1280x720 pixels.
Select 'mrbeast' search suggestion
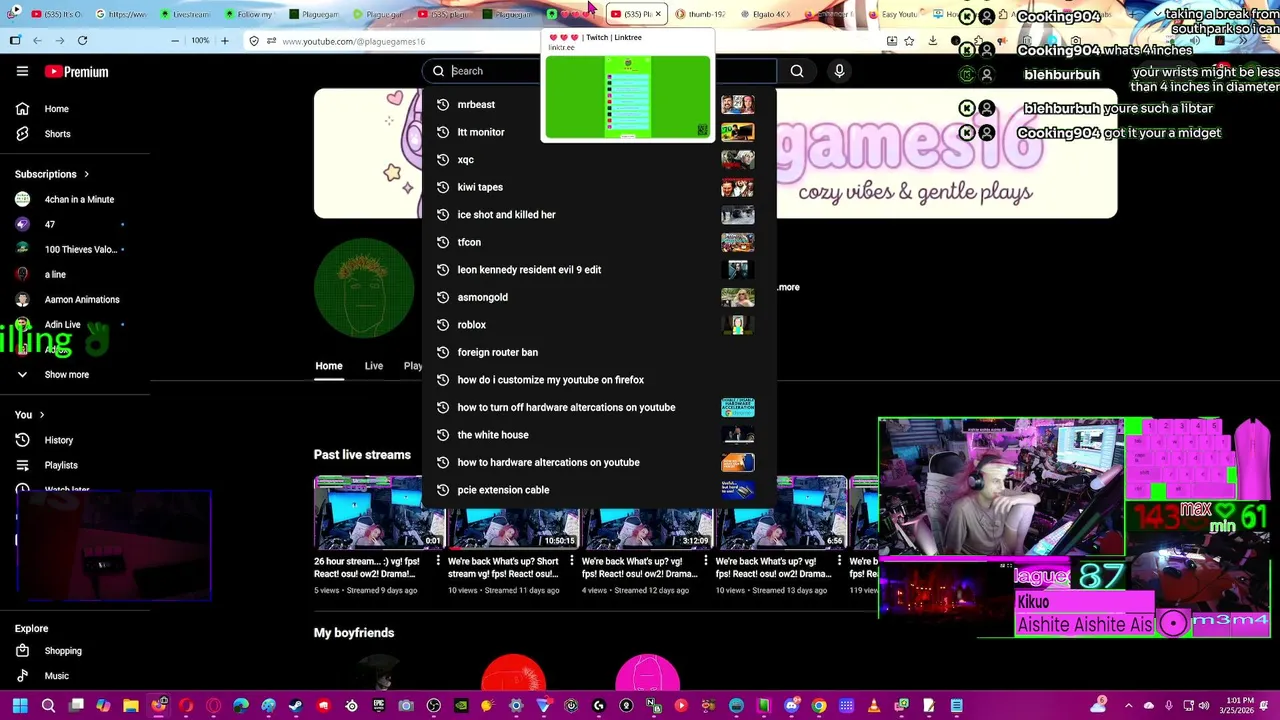[598, 104]
